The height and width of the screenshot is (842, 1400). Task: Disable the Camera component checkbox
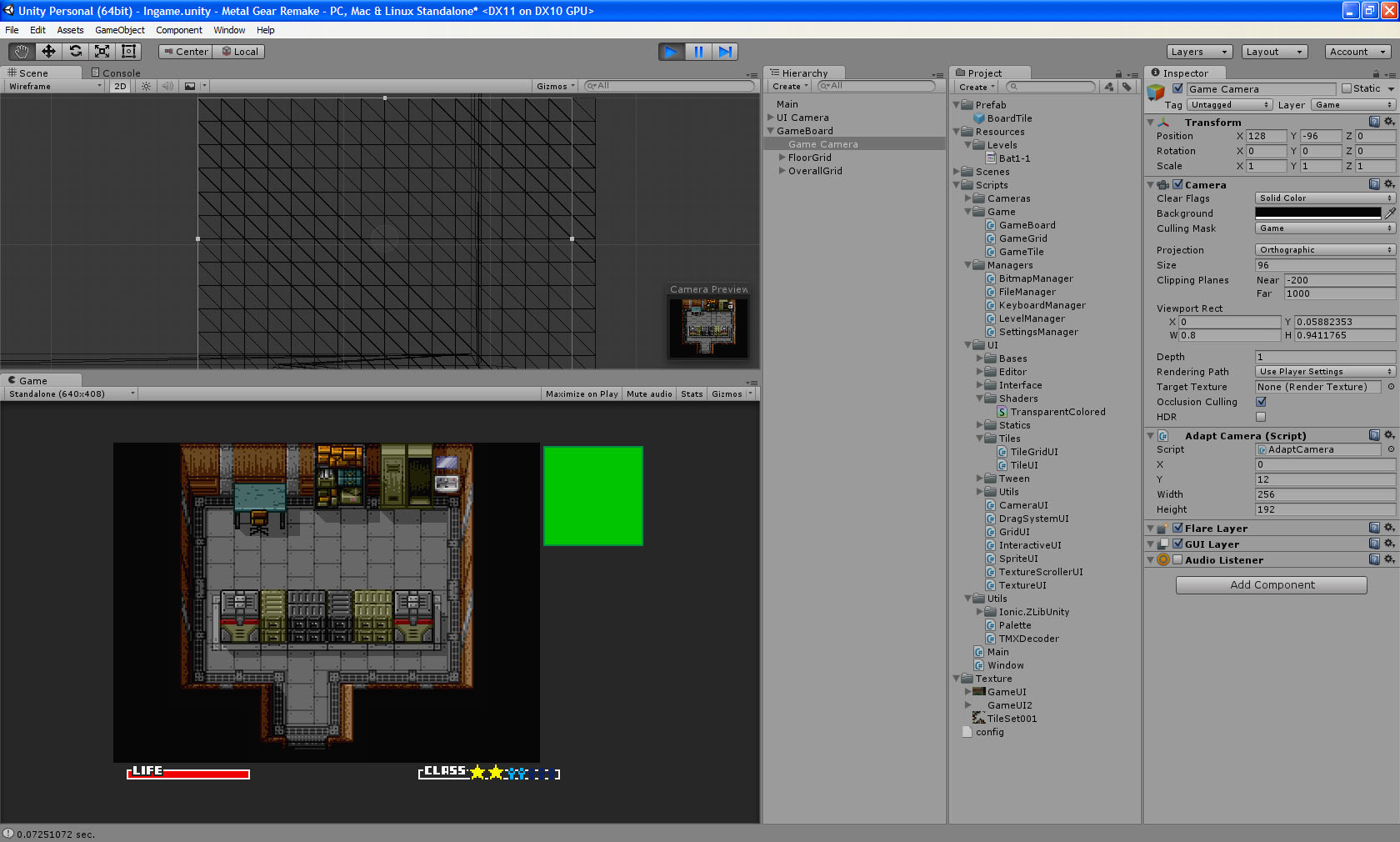tap(1177, 184)
